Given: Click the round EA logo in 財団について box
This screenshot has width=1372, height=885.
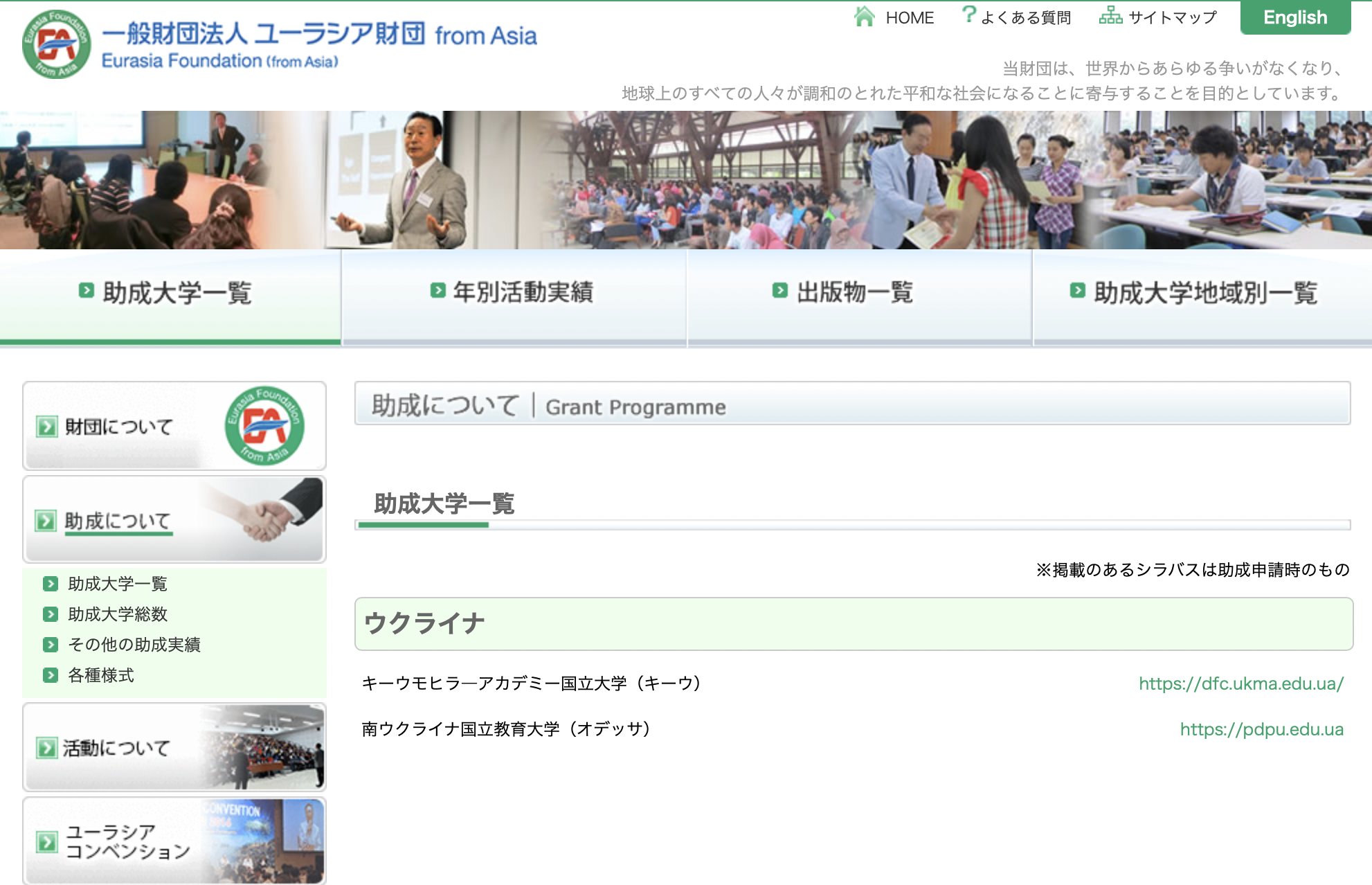Looking at the screenshot, I should point(264,425).
